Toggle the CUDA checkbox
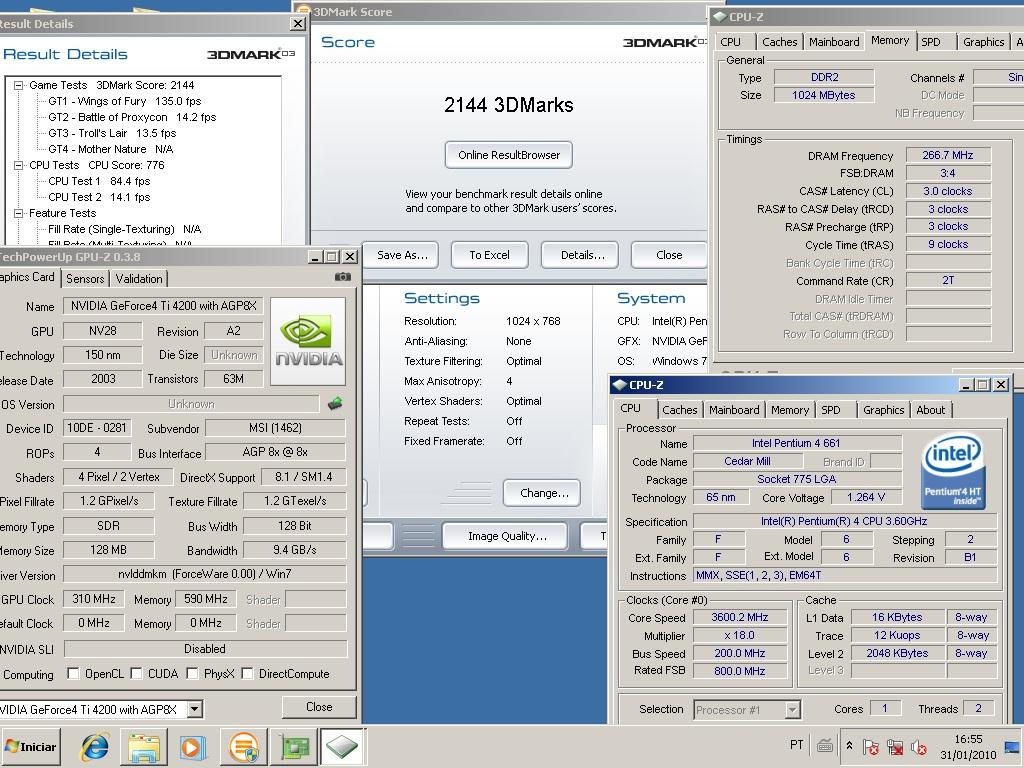This screenshot has width=1024, height=768. tap(136, 673)
